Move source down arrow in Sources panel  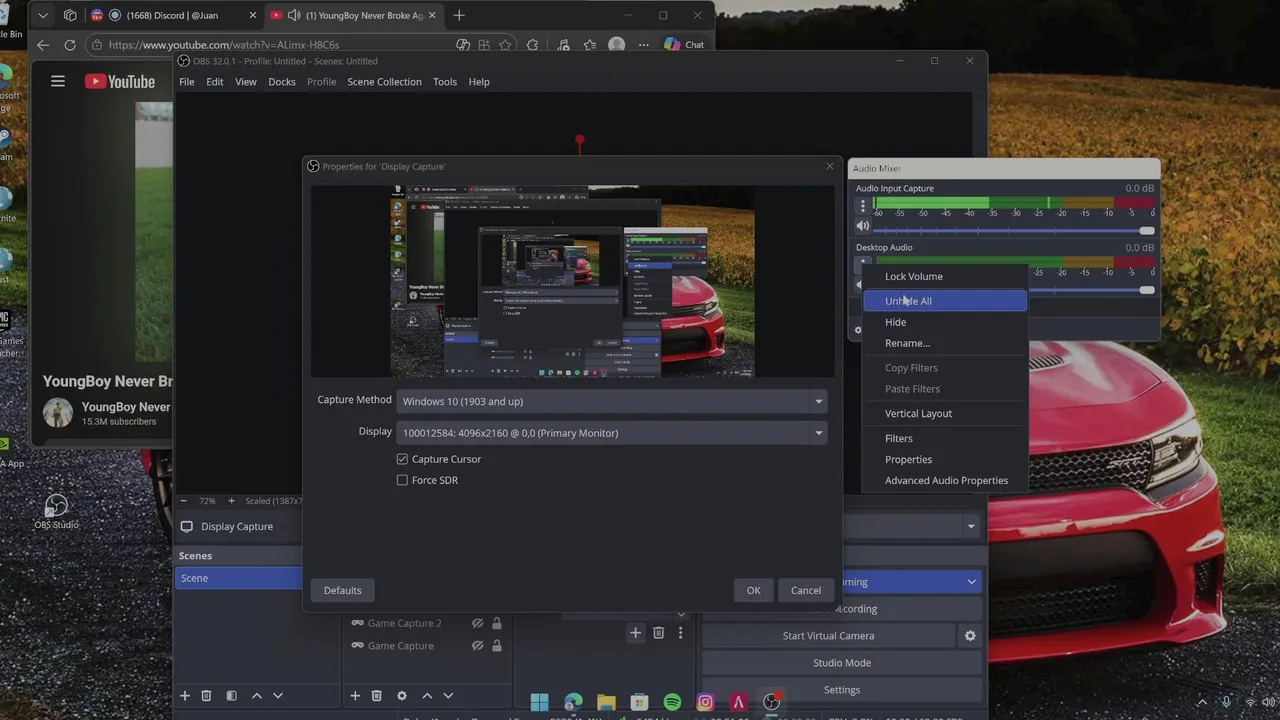click(448, 696)
